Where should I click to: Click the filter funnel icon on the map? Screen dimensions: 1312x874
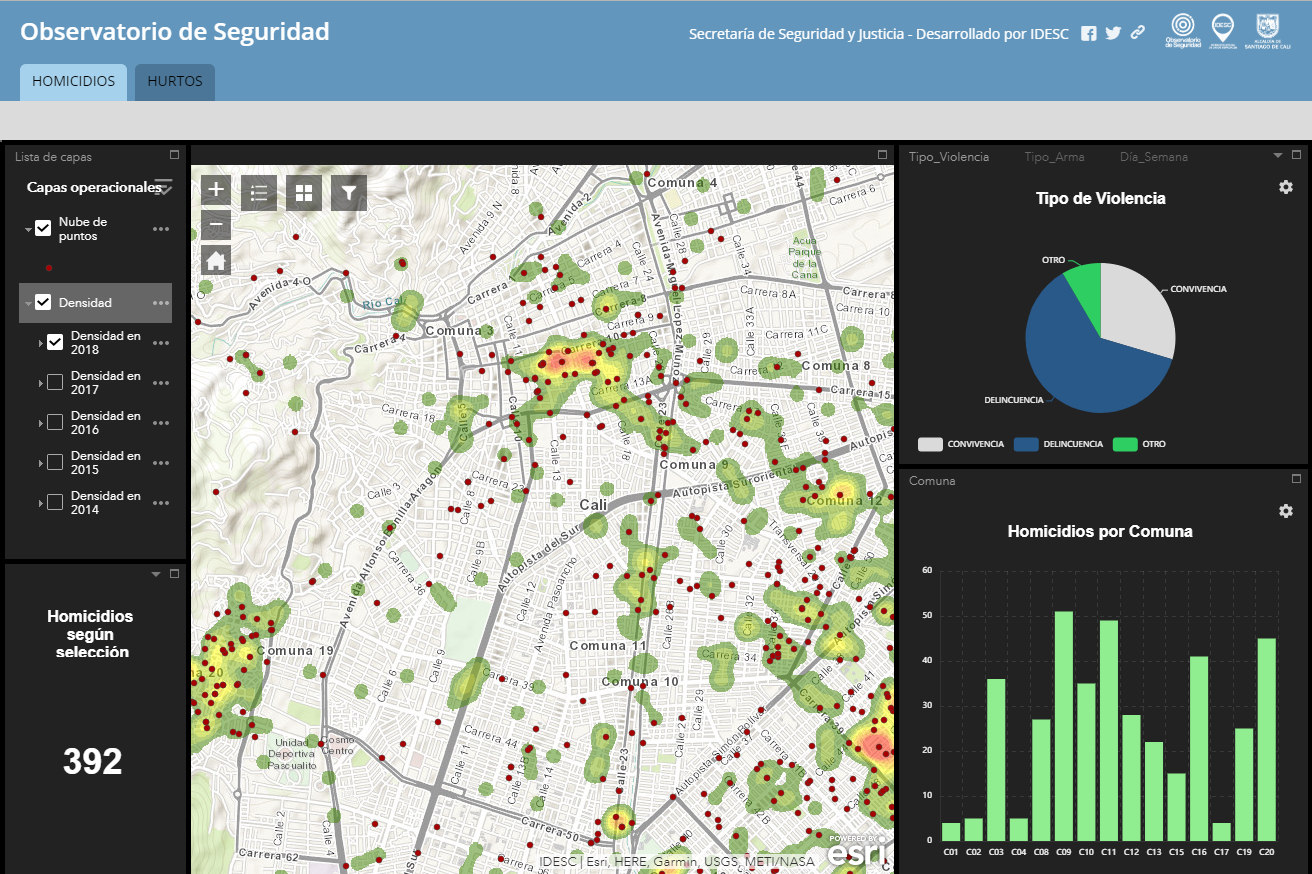(348, 192)
